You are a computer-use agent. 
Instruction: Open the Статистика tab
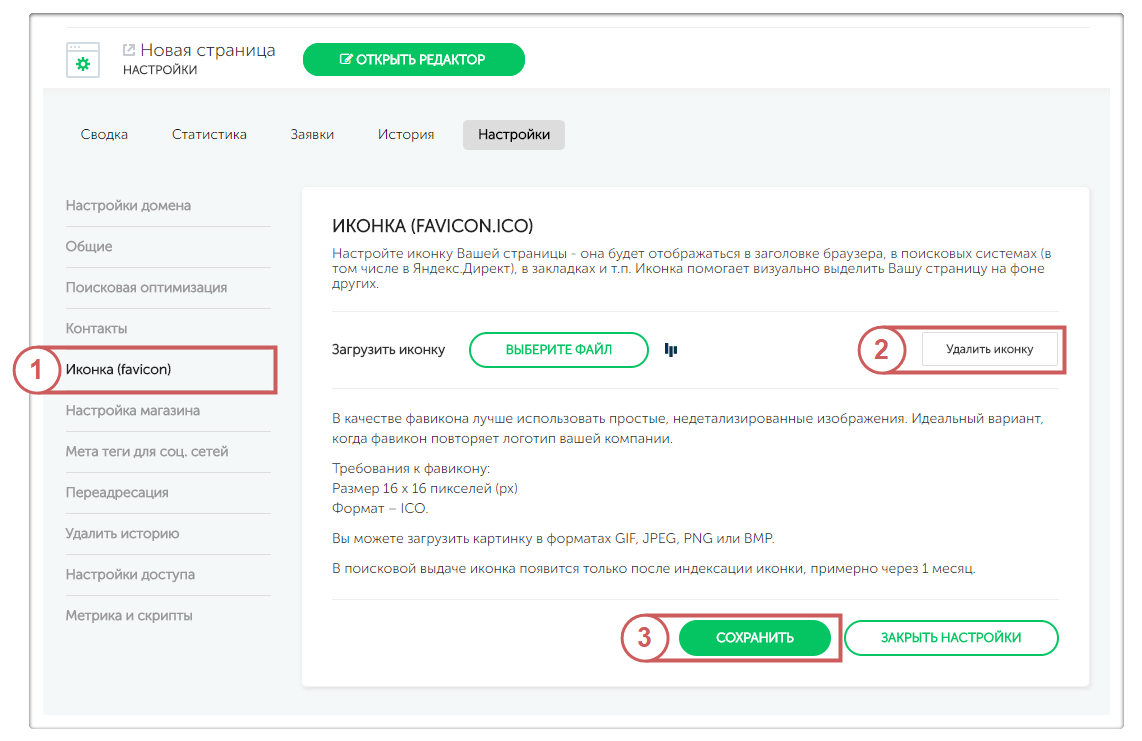point(209,134)
